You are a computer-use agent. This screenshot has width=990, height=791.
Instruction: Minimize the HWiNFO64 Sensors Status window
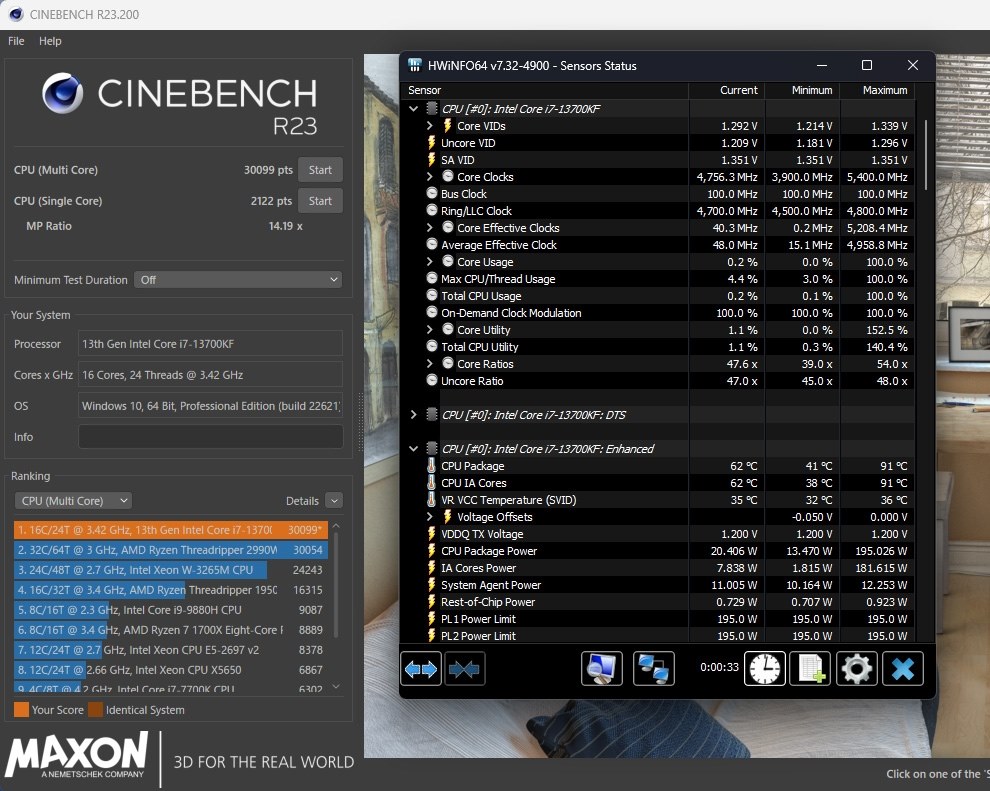click(822, 65)
